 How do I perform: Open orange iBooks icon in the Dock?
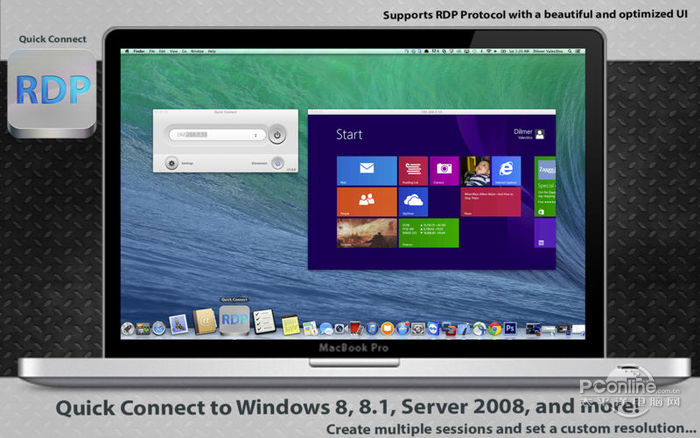coord(388,329)
